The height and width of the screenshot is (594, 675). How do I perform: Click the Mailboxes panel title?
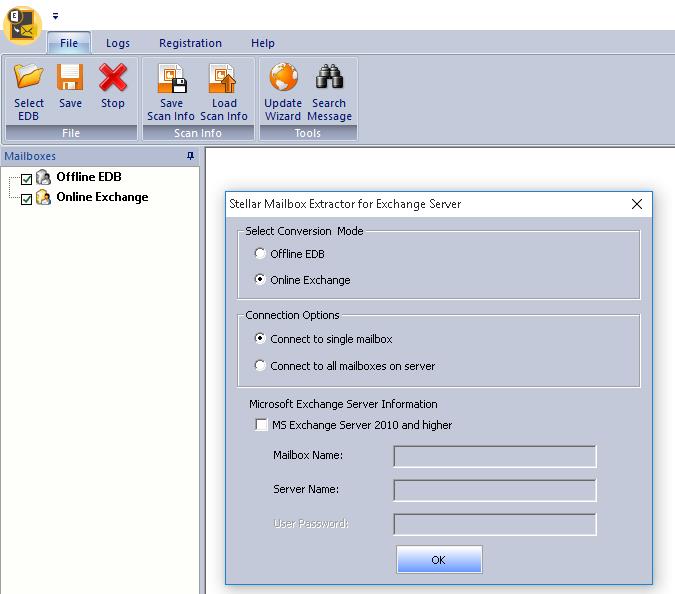[x=30, y=156]
